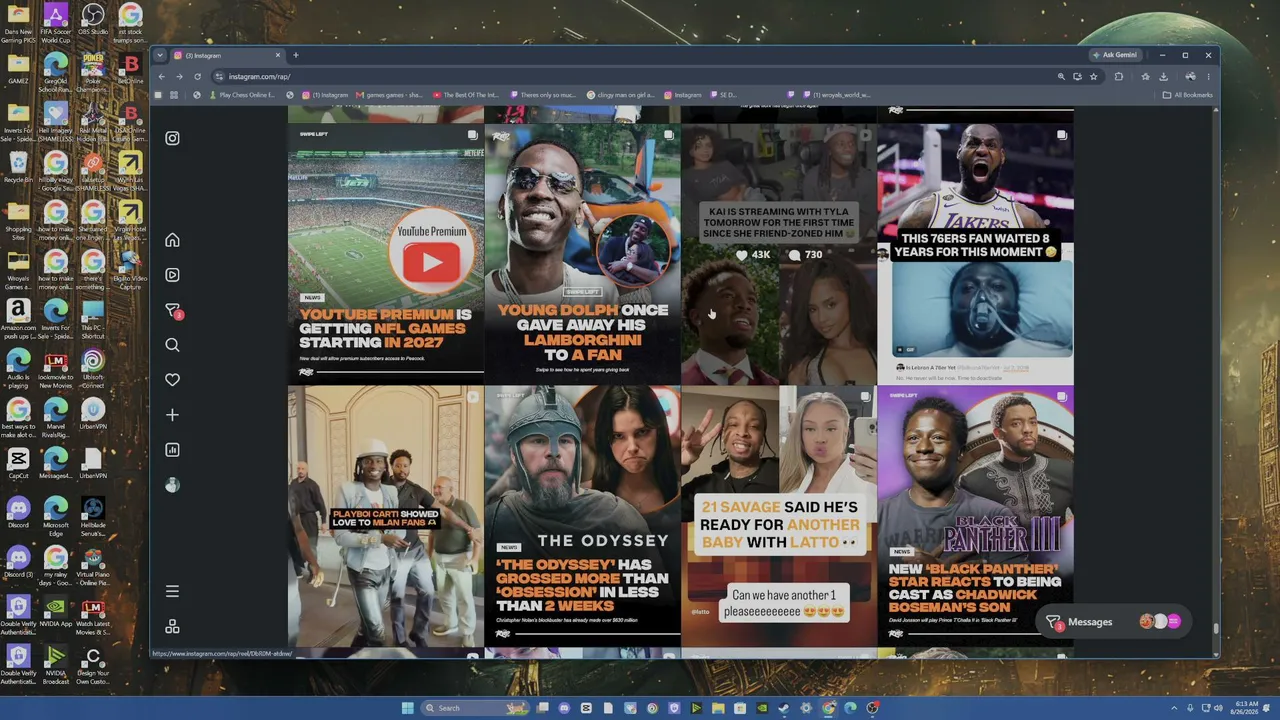Bookmark this page with the star icon

point(1093,76)
